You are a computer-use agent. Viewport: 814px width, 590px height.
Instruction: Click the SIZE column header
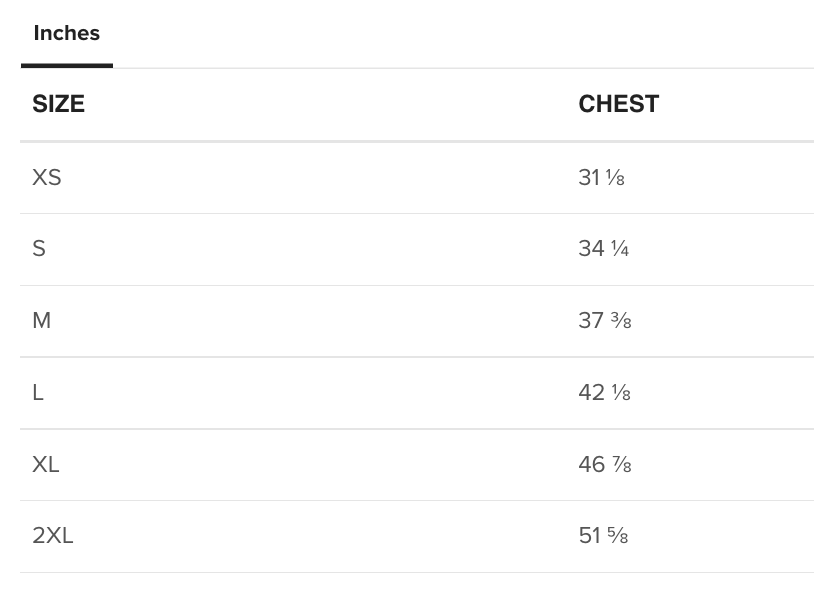[58, 104]
